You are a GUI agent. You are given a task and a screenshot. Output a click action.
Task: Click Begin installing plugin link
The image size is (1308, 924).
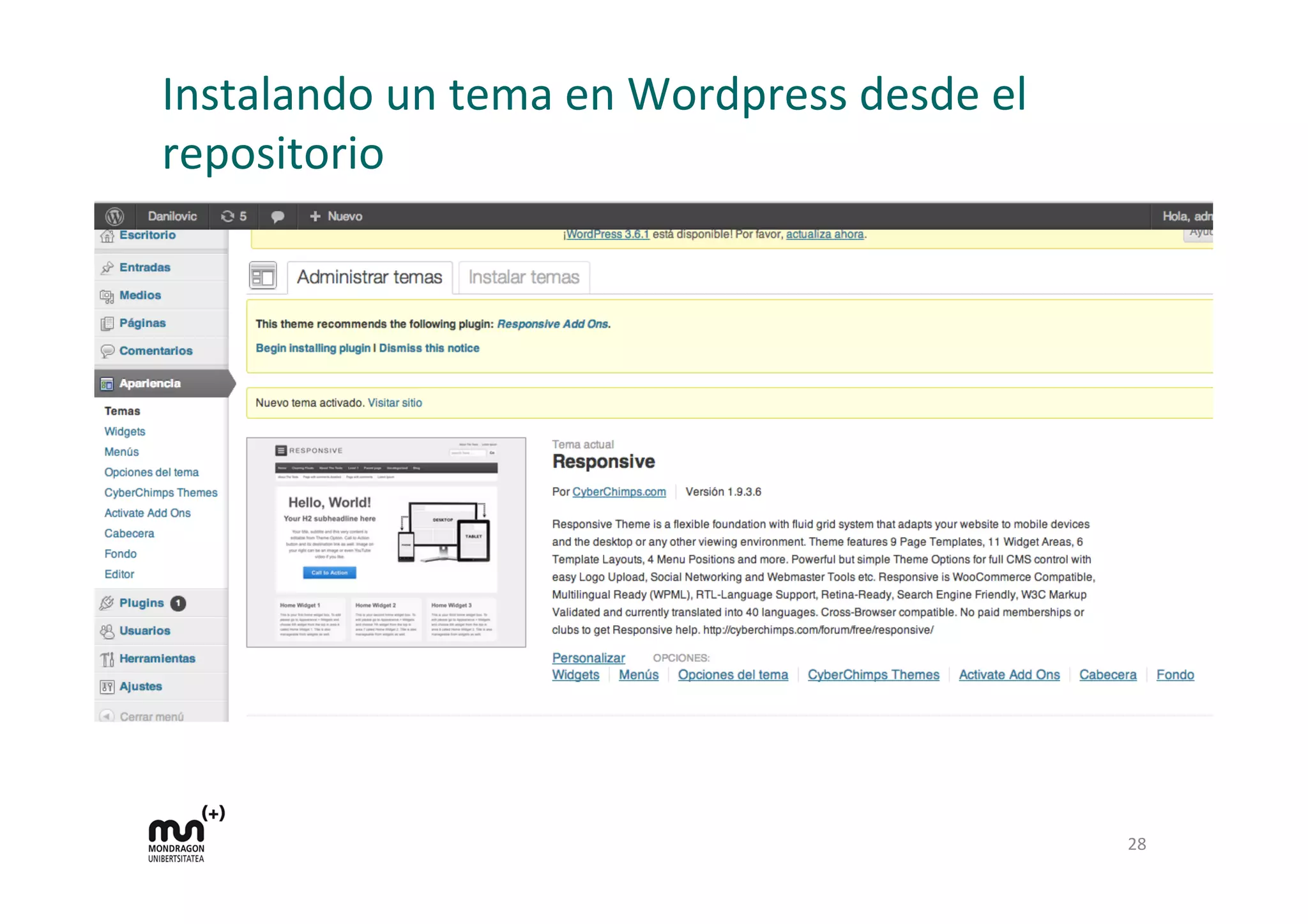(x=313, y=349)
